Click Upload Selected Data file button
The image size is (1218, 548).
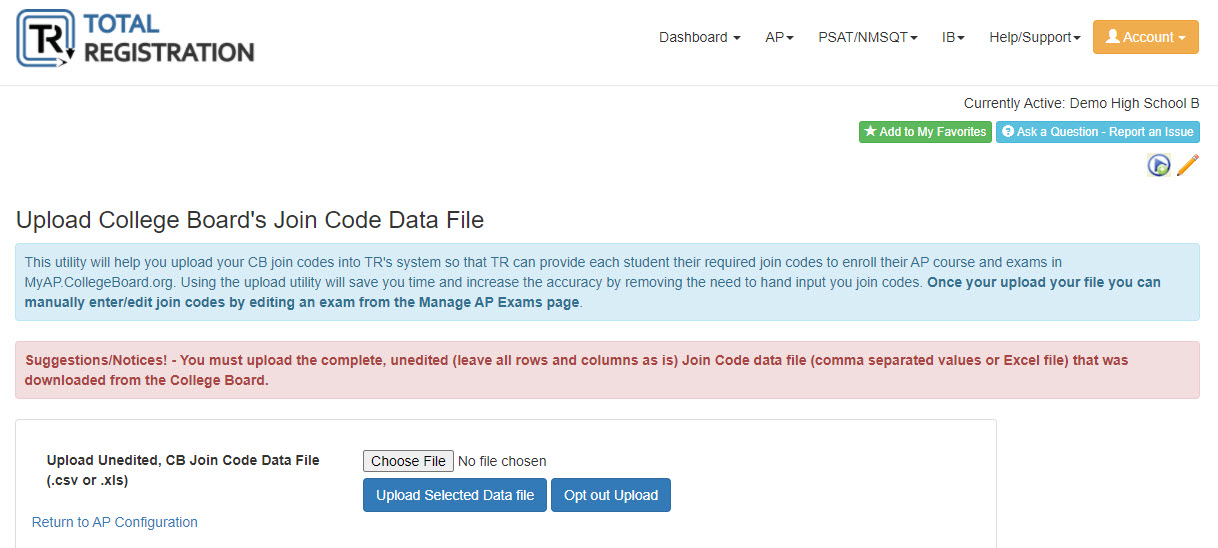pyautogui.click(x=455, y=495)
